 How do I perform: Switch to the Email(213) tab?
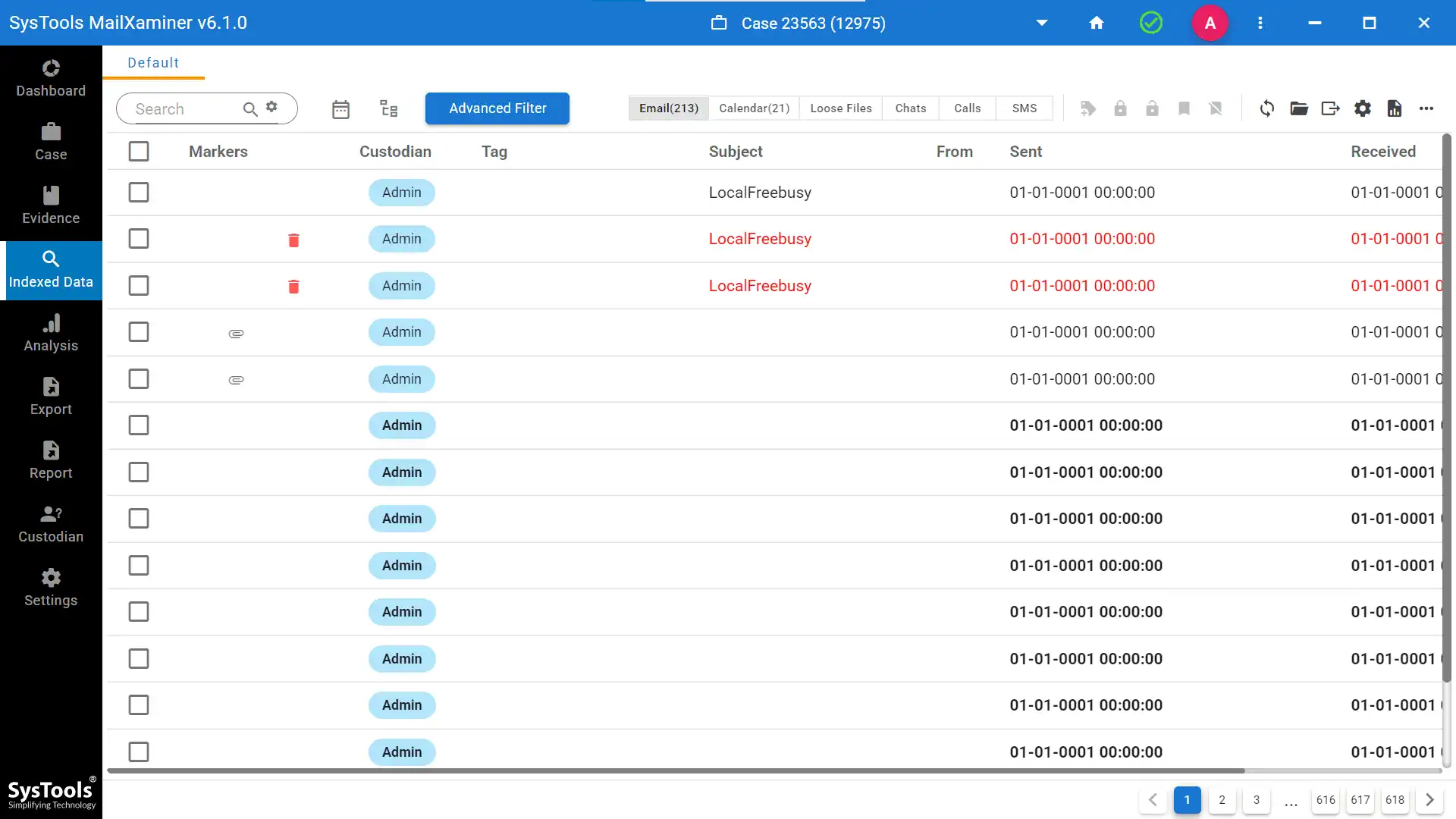pyautogui.click(x=669, y=108)
